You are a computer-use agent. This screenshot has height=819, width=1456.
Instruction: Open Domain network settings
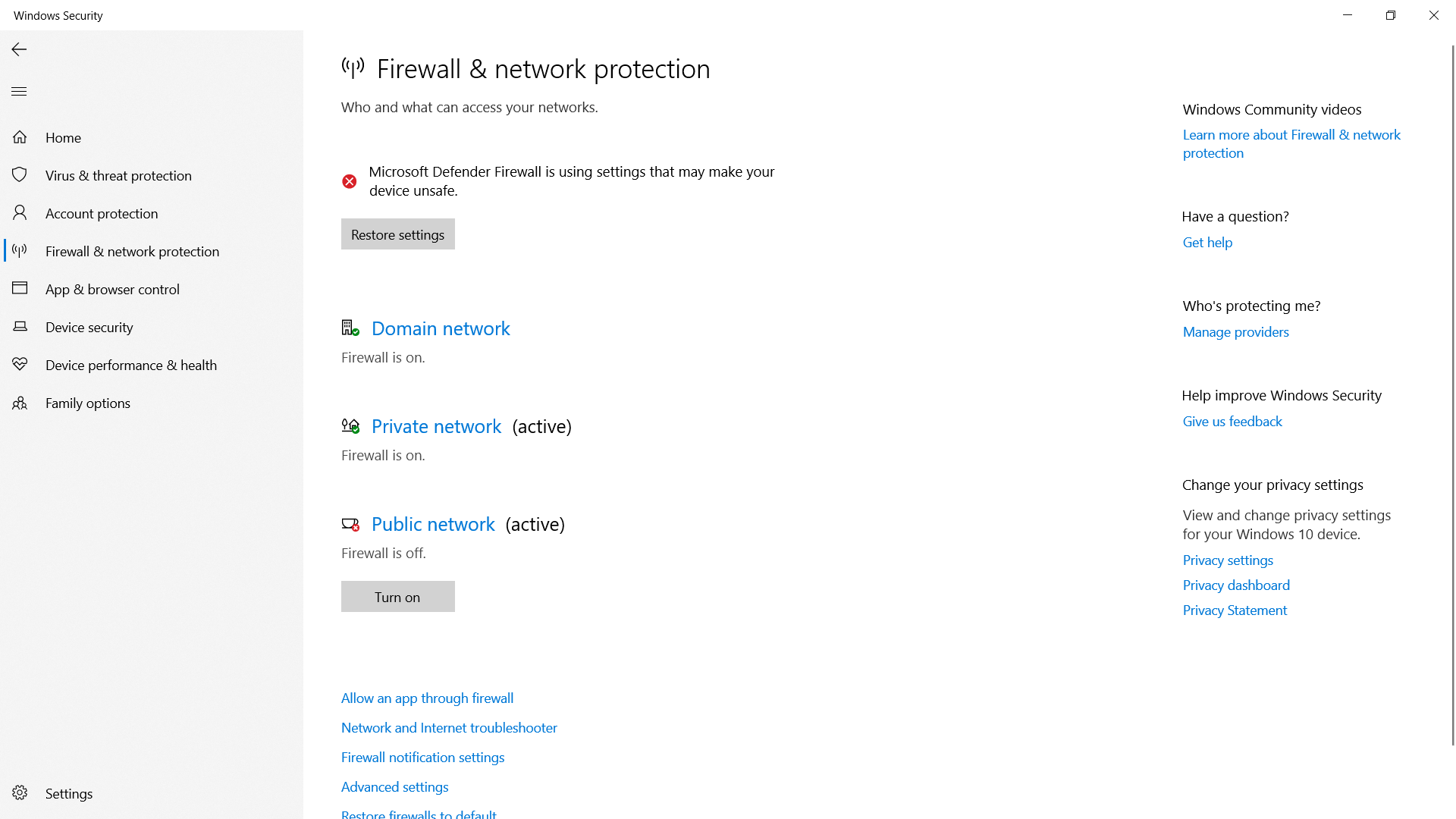coord(441,328)
